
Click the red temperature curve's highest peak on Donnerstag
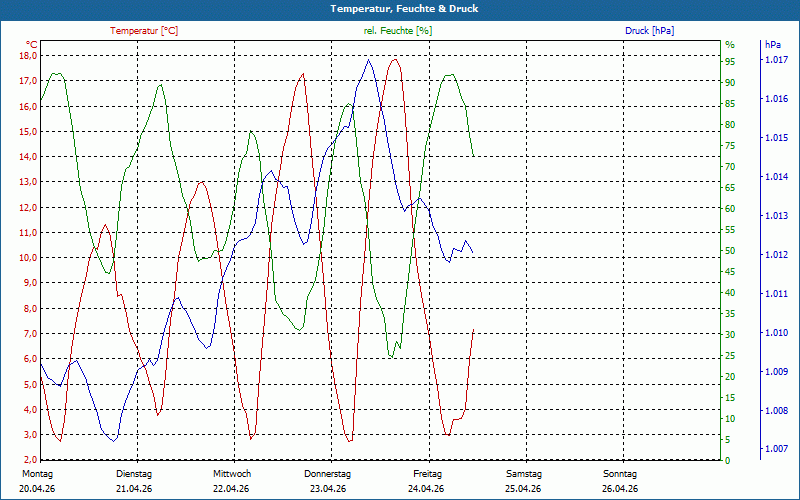(394, 60)
